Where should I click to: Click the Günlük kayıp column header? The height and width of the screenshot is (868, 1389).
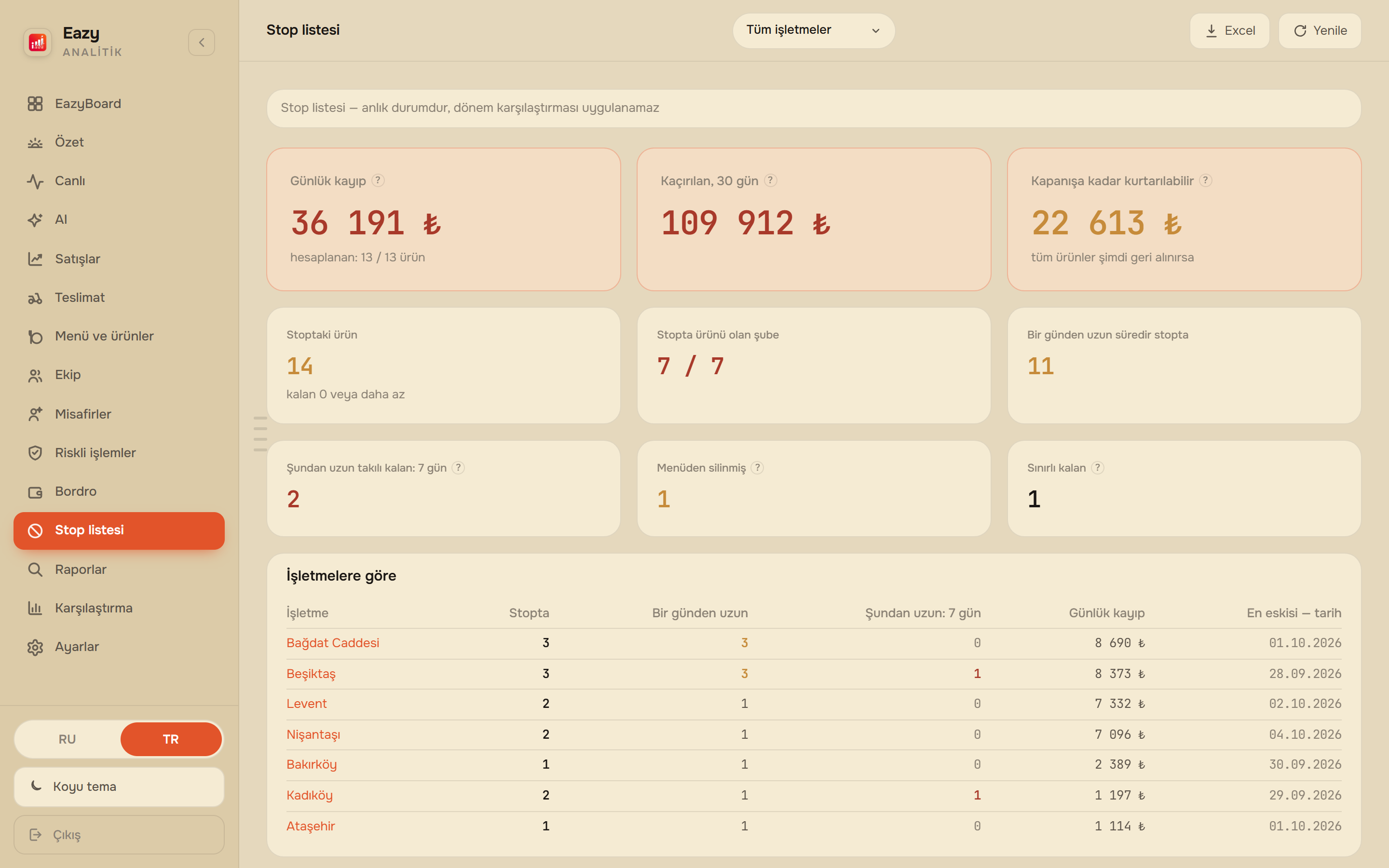pos(1106,613)
